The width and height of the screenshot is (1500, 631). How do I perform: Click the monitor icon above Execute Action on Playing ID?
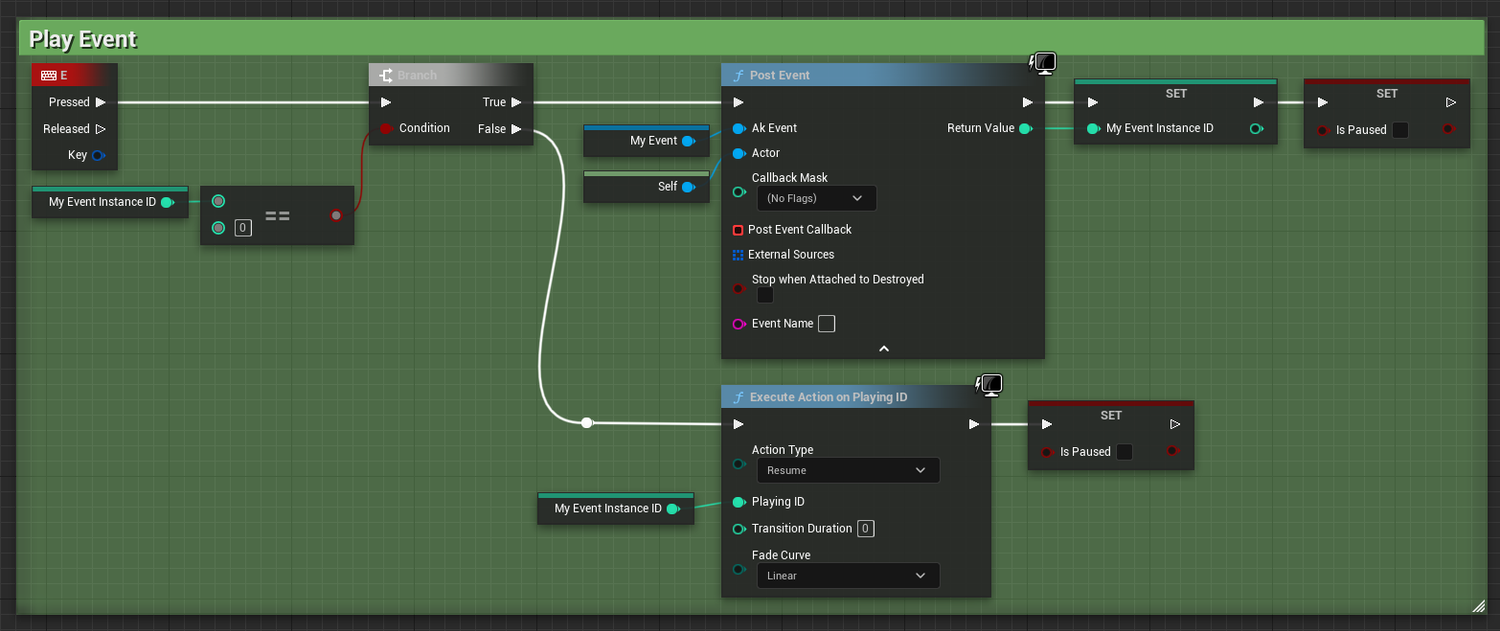989,384
